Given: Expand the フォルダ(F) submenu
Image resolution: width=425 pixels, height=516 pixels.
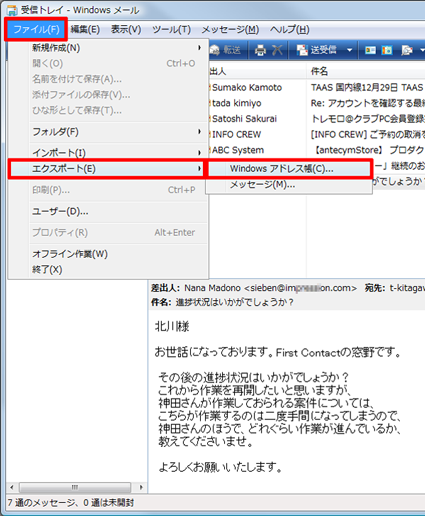Looking at the screenshot, I should [108, 132].
